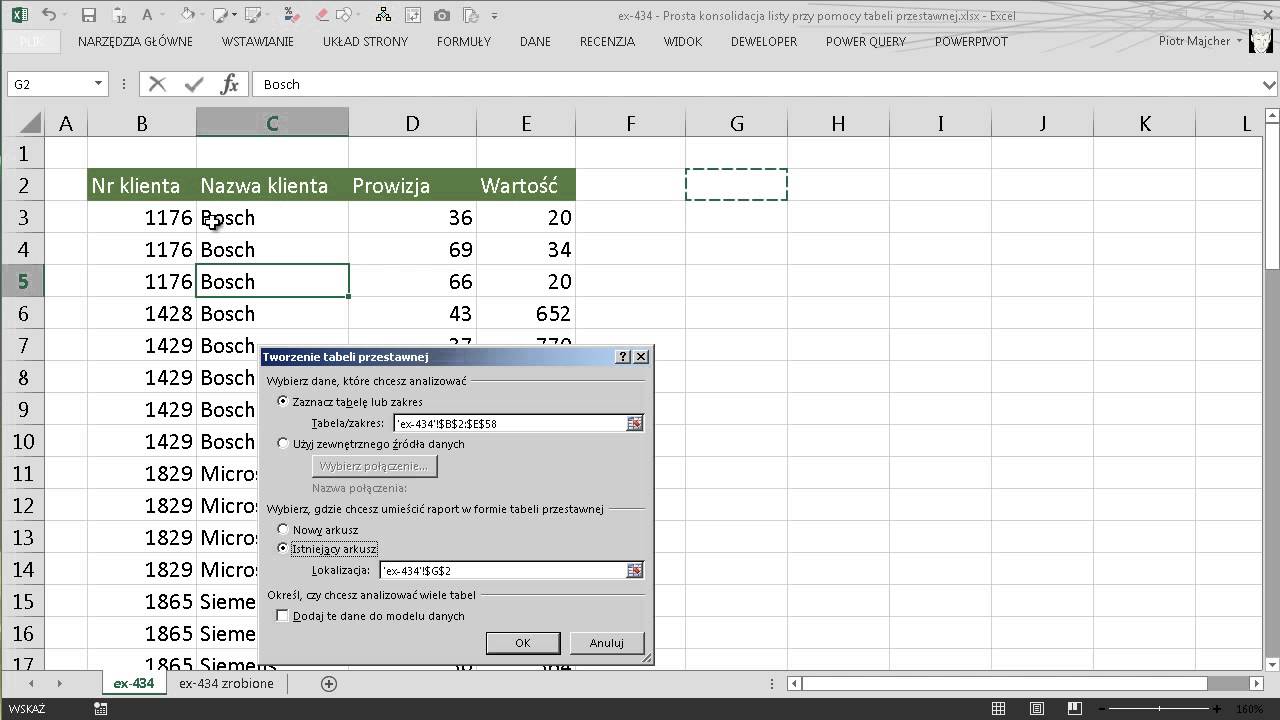Close the 'Tworzenie tabeli przestawnej' dialog
Image resolution: width=1280 pixels, height=720 pixels.
(x=642, y=356)
